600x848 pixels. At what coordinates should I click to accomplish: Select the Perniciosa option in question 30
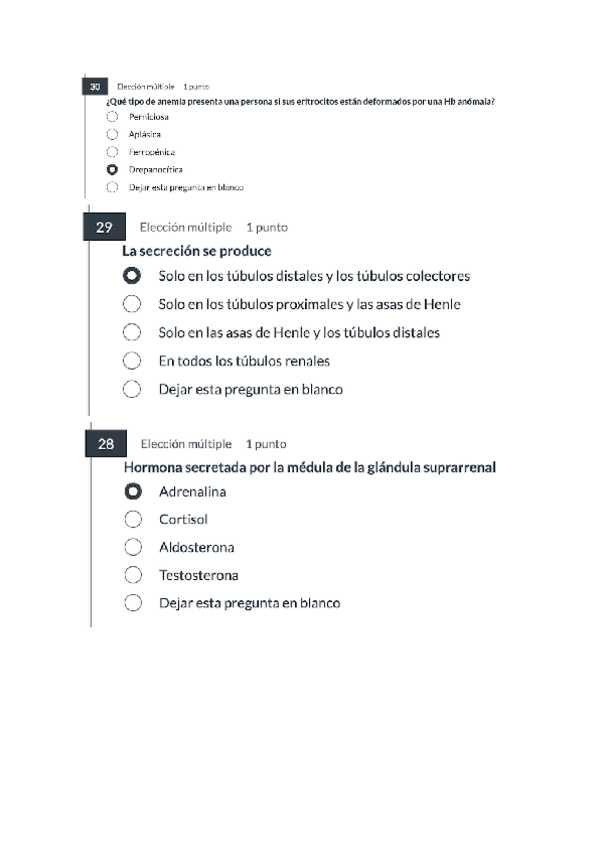tap(110, 117)
